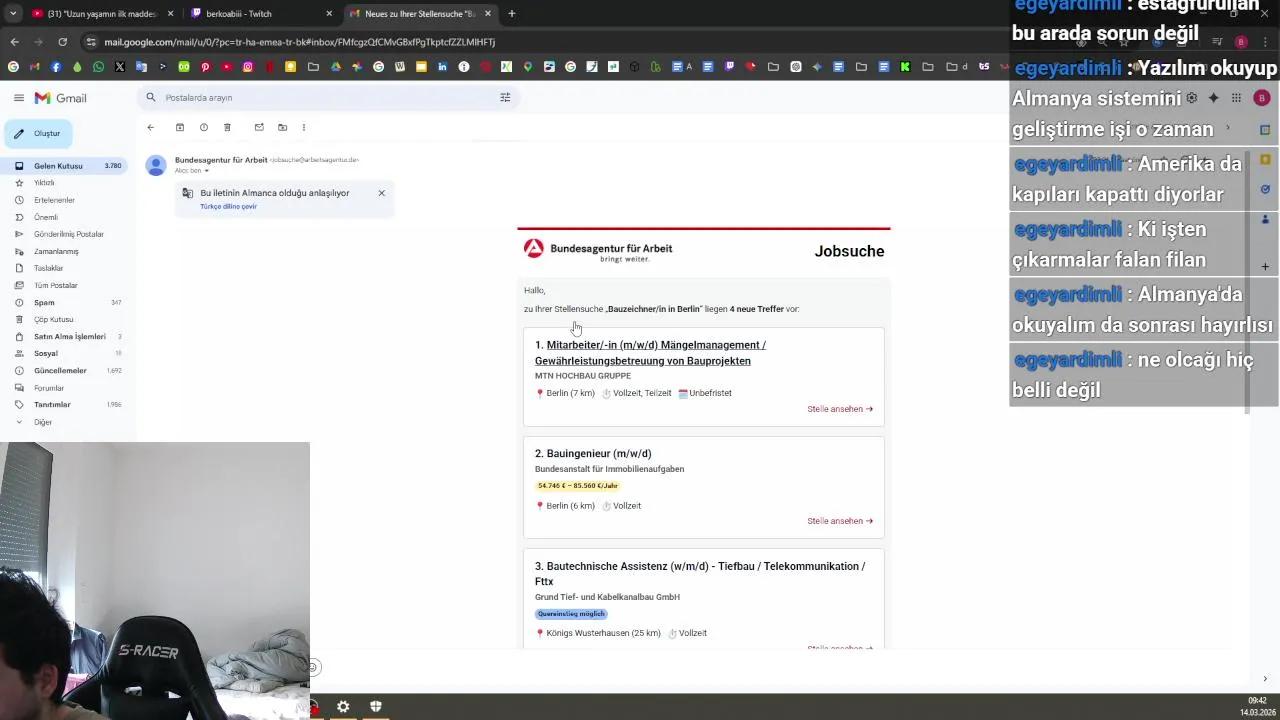Open the Spam folder
The height and width of the screenshot is (720, 1280).
[64, 302]
